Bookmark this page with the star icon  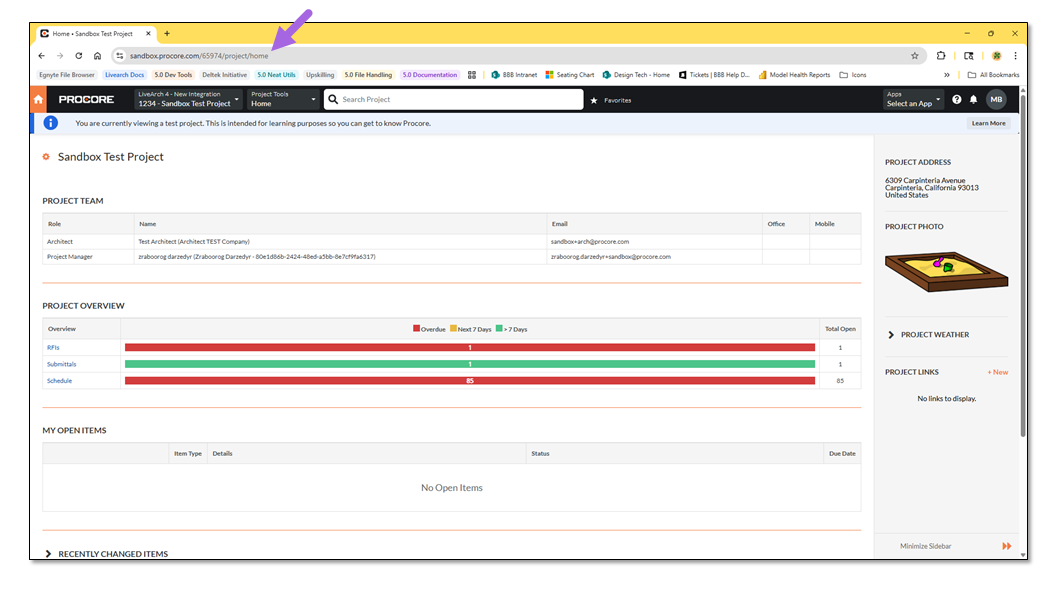click(915, 56)
